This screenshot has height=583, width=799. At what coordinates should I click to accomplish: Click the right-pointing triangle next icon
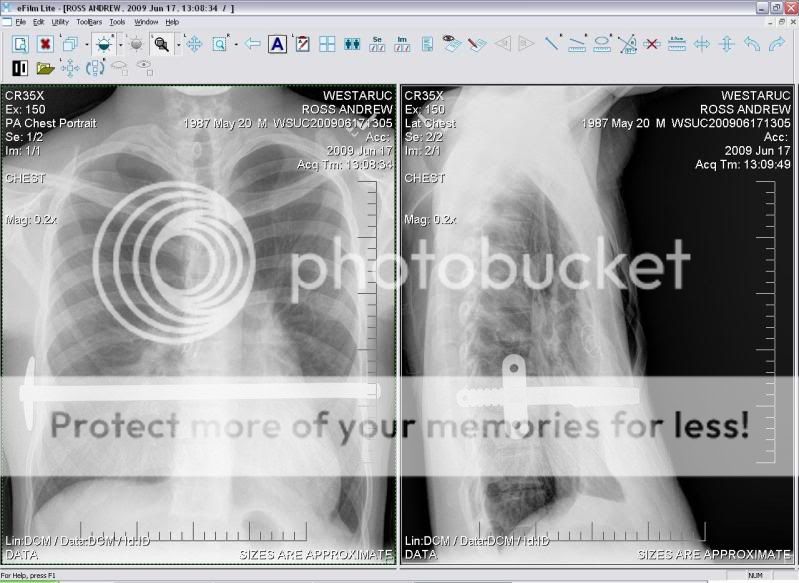(x=526, y=44)
